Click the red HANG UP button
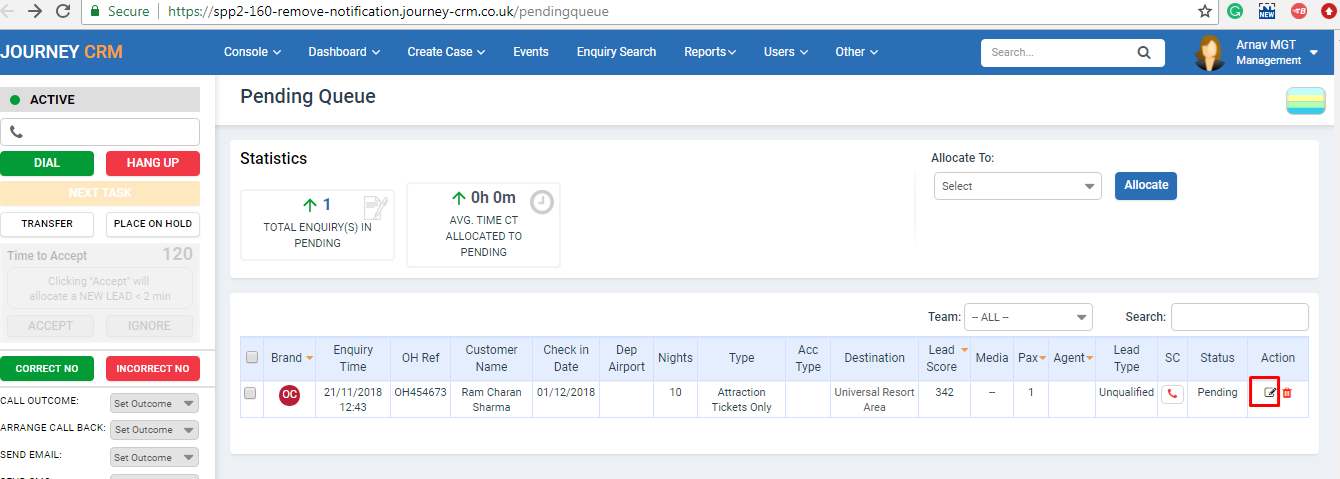Viewport: 1340px width, 479px height. [x=152, y=163]
